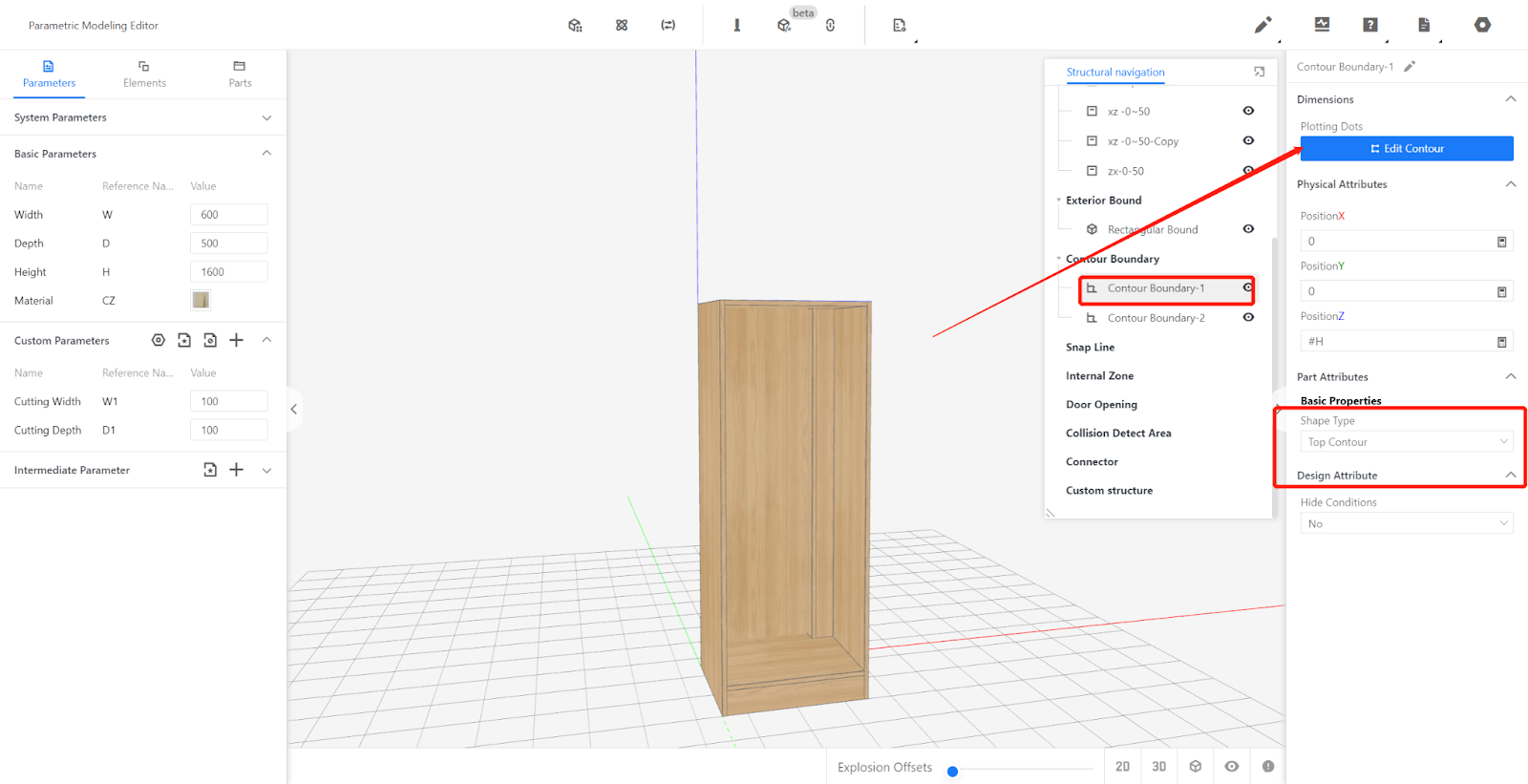Viewport: 1528px width, 784px height.
Task: Click the hexagon settings icon in top-right
Action: point(1482,25)
